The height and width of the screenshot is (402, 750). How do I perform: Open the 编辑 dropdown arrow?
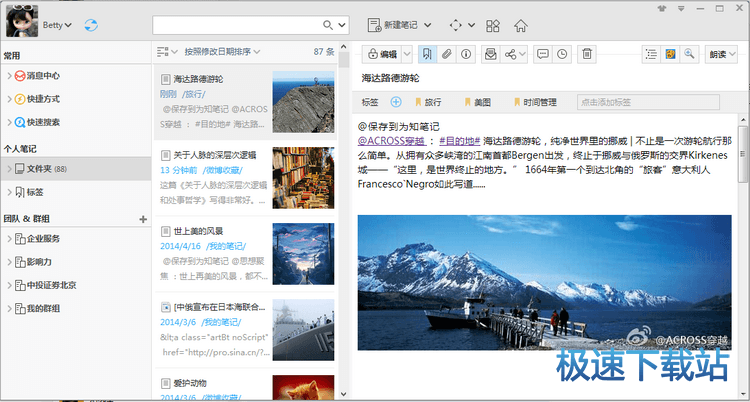[x=407, y=55]
